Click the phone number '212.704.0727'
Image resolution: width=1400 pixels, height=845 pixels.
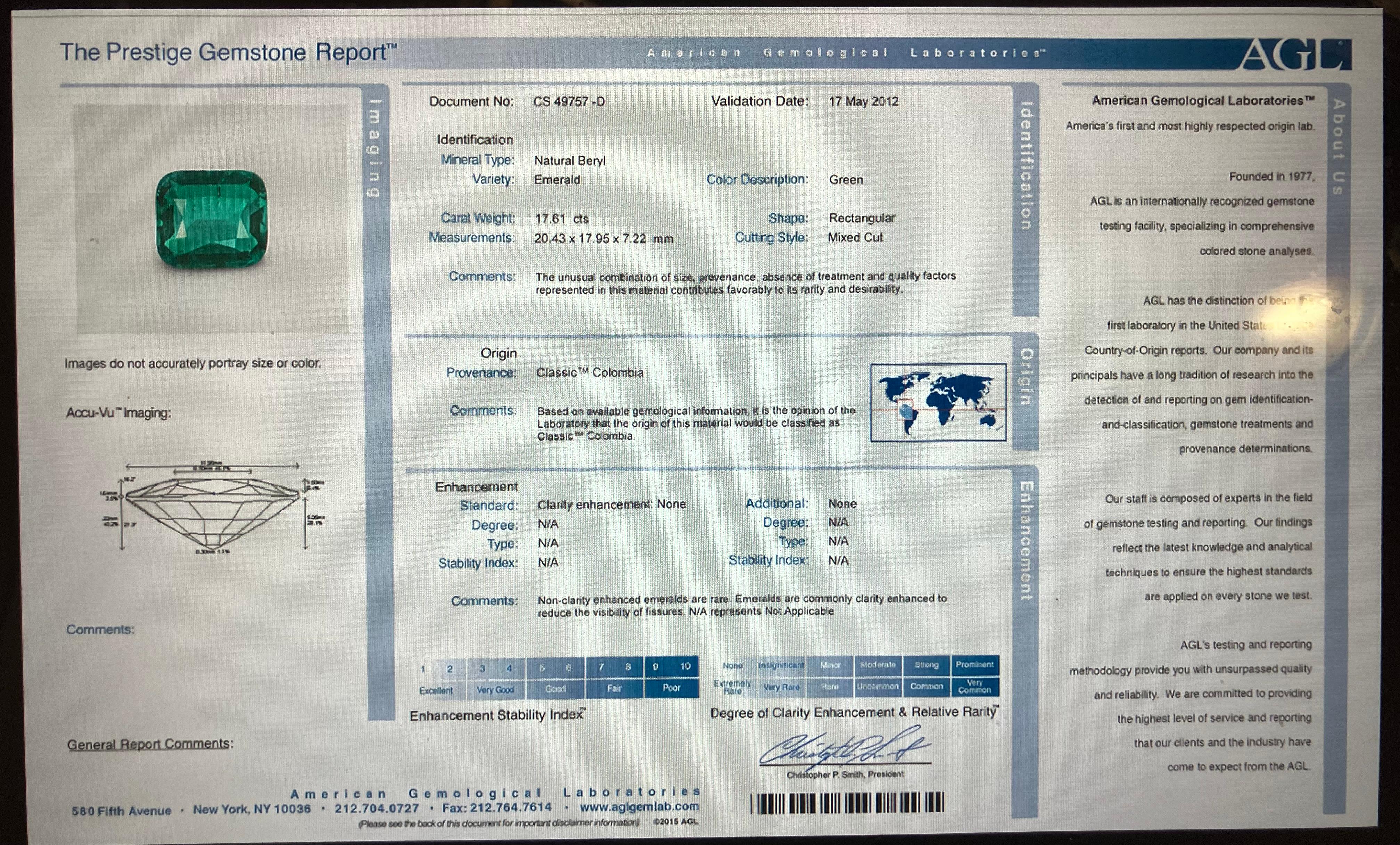click(377, 808)
